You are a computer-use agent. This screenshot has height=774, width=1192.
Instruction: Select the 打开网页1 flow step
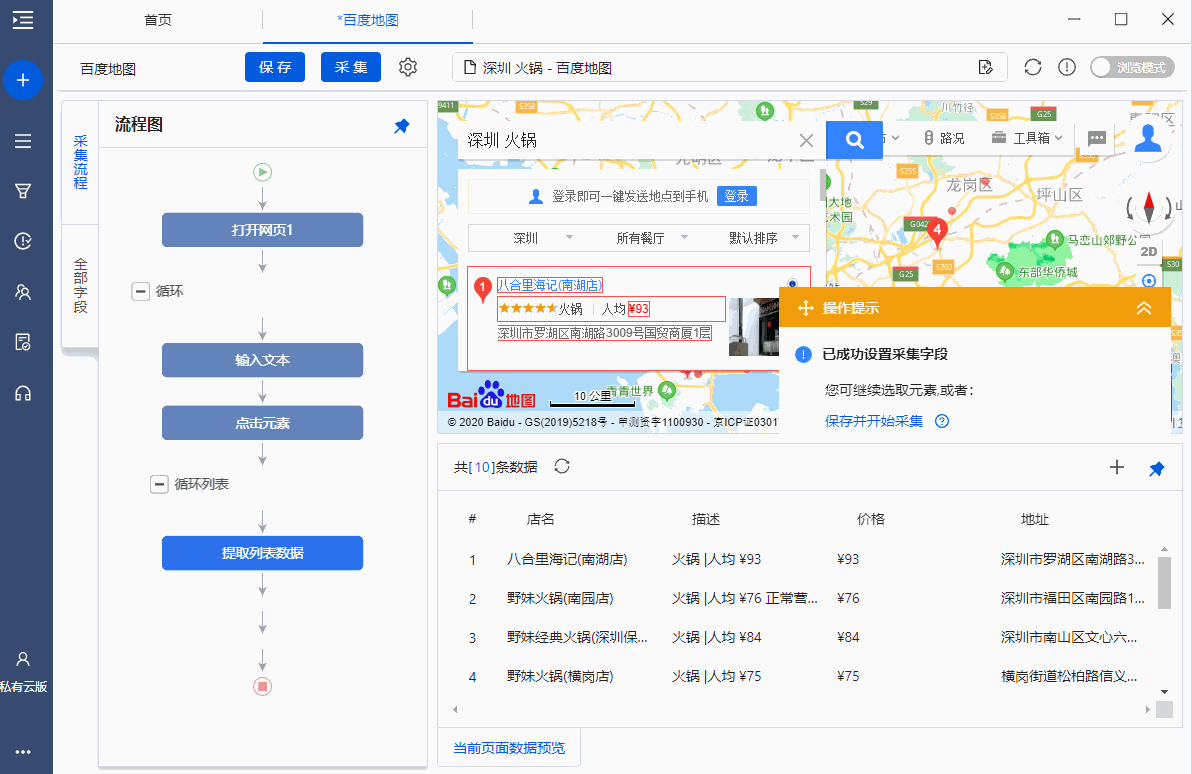[262, 230]
